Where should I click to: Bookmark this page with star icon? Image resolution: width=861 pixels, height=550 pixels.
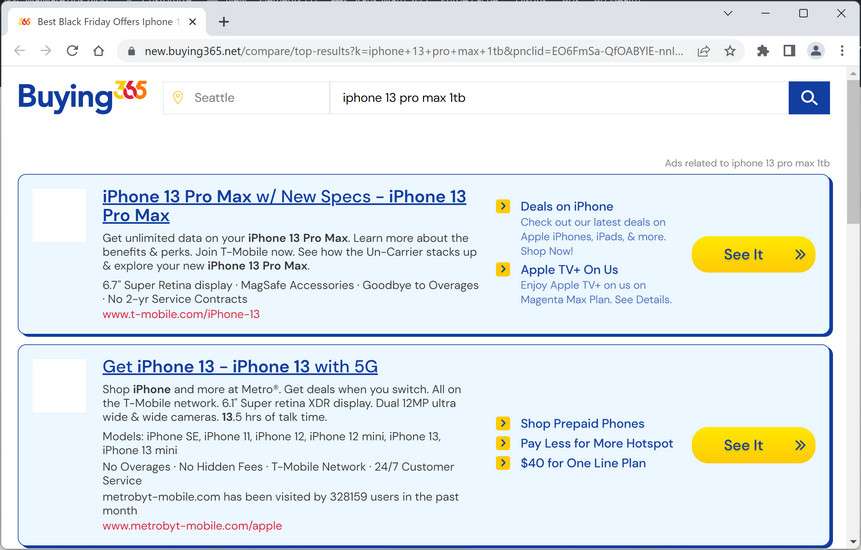(730, 51)
